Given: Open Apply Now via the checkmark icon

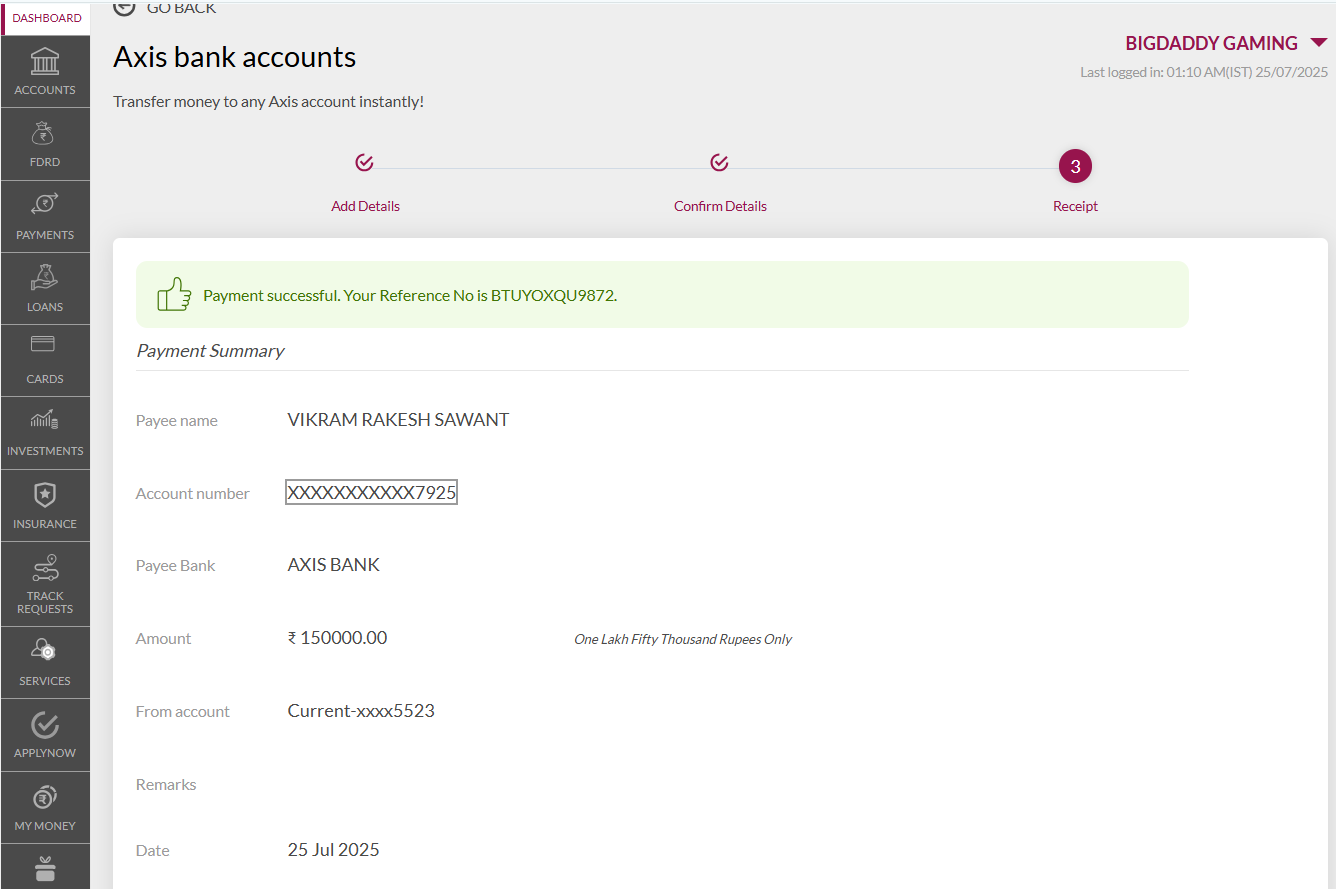Looking at the screenshot, I should pyautogui.click(x=45, y=725).
